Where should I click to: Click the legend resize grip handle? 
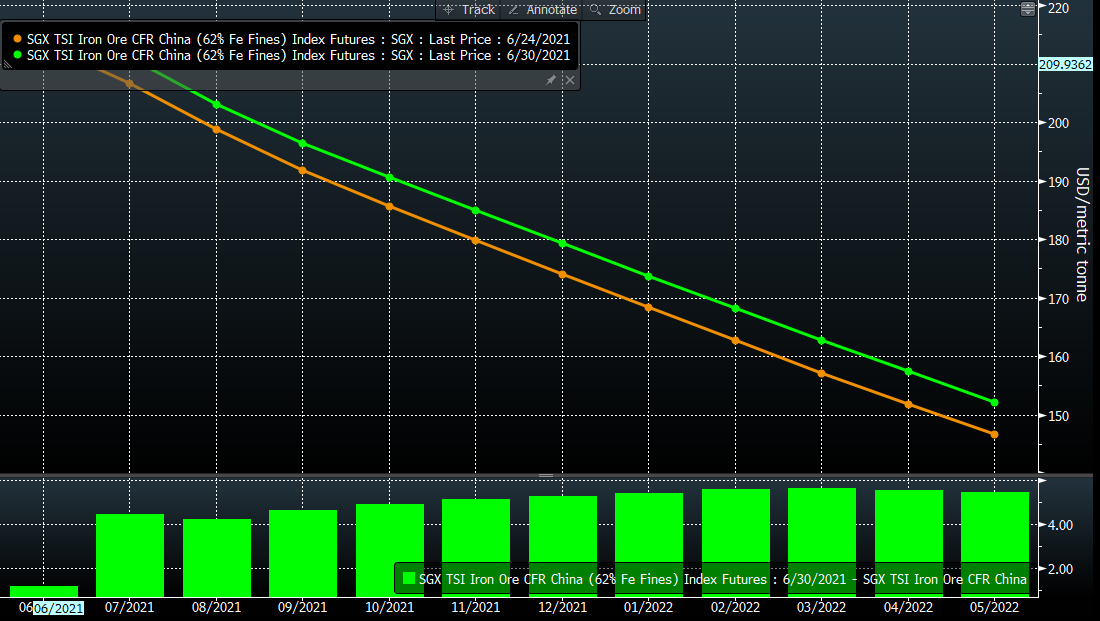coord(8,63)
